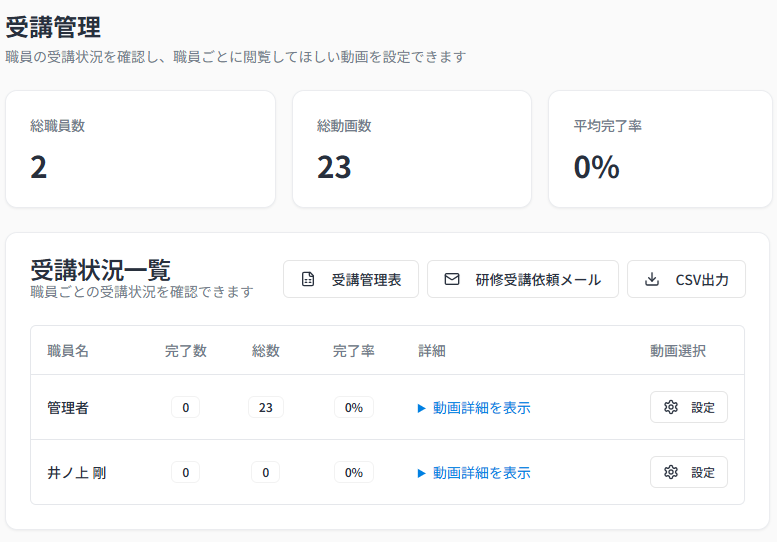The image size is (777, 542).
Task: Select the 総職員数 summary card
Action: coord(140,149)
